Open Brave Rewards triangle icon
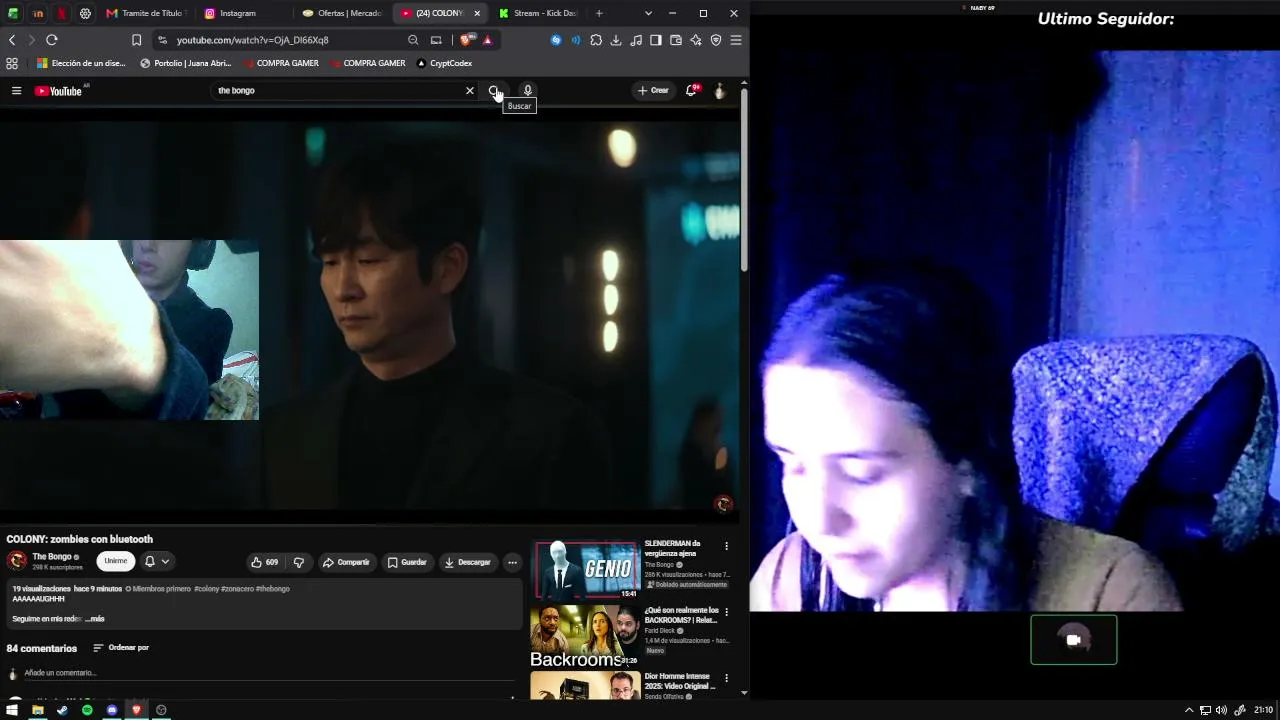 pos(488,40)
